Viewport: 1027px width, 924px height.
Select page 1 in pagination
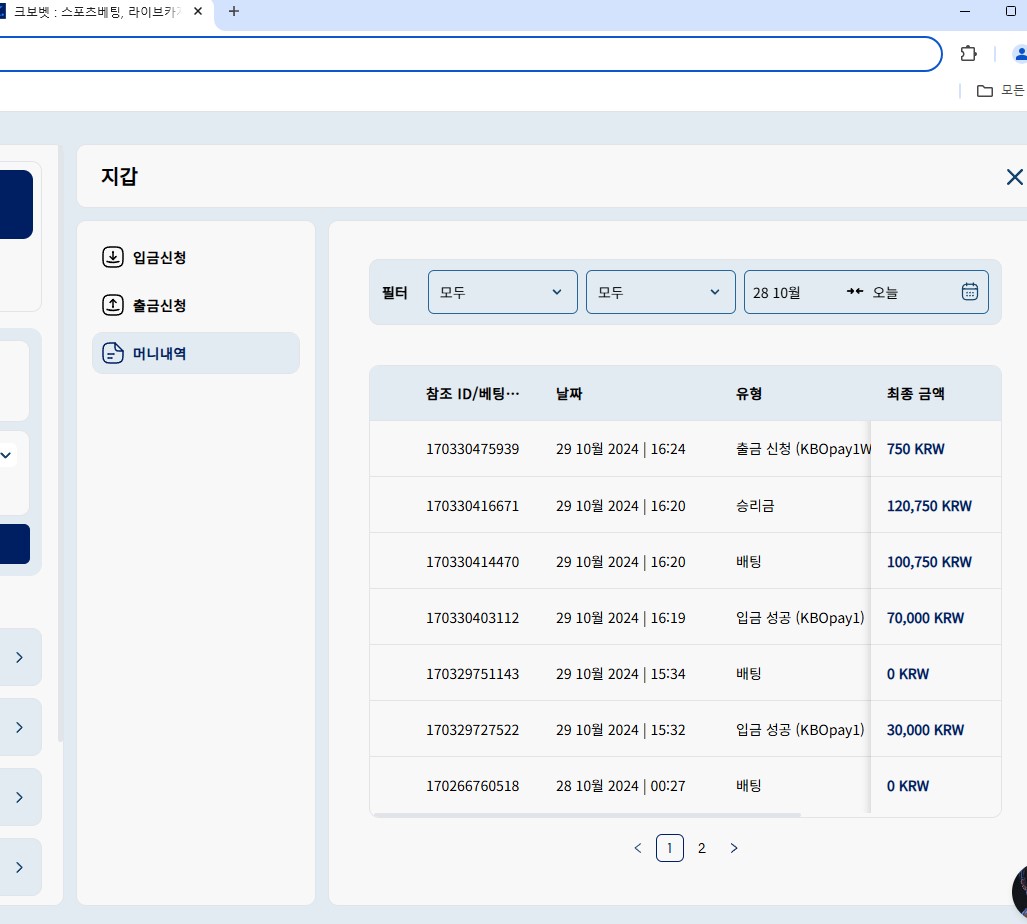point(669,848)
